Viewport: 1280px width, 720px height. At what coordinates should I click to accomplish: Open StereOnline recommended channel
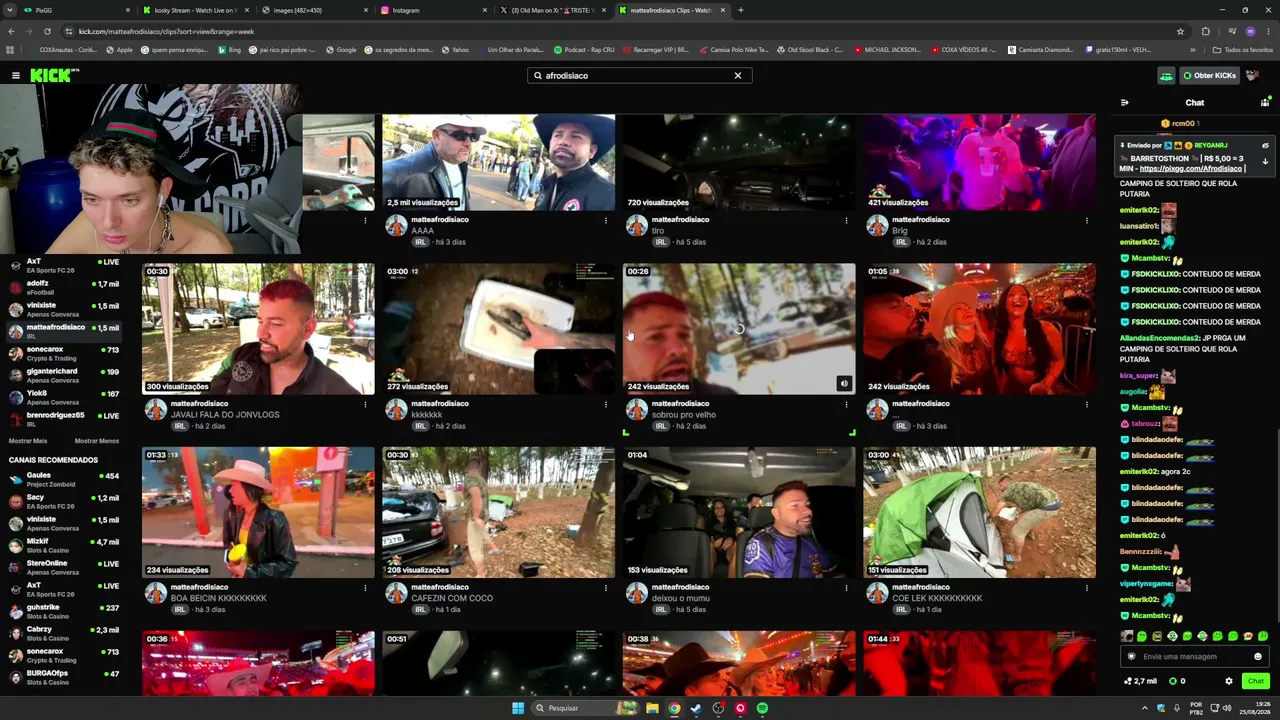(x=64, y=567)
